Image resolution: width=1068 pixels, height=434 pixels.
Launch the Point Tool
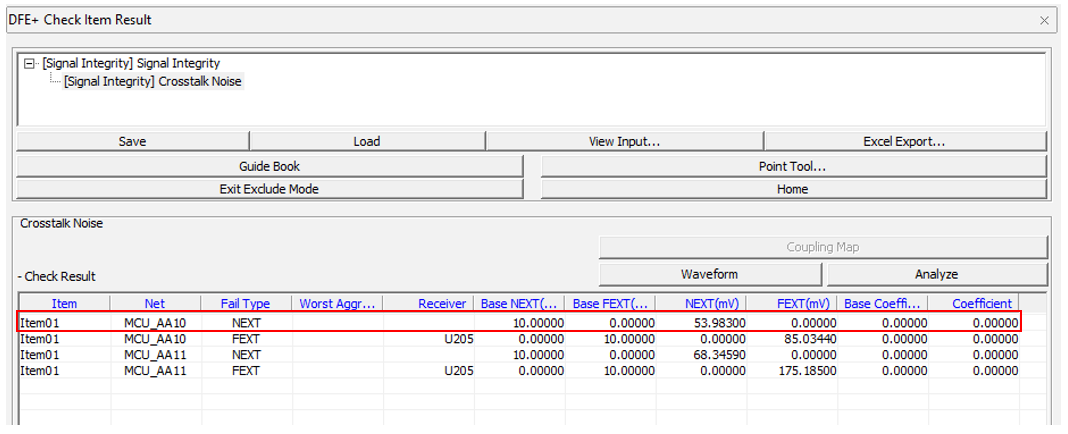click(x=792, y=166)
